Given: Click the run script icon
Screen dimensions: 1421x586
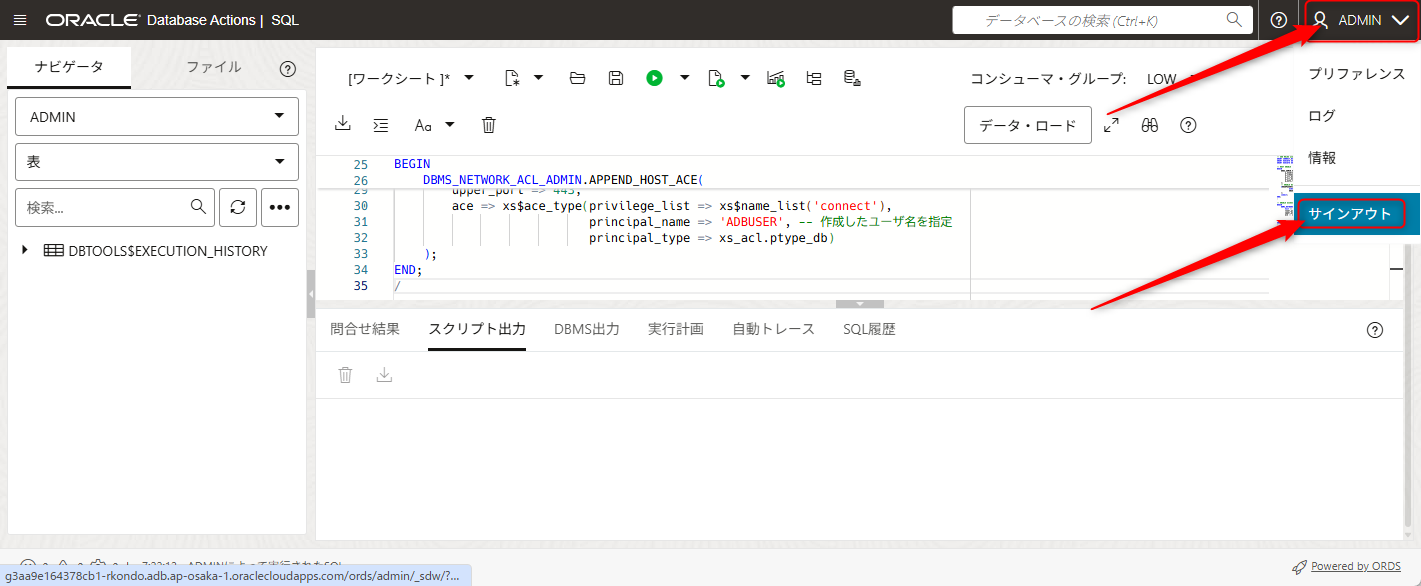Looking at the screenshot, I should click(x=716, y=78).
